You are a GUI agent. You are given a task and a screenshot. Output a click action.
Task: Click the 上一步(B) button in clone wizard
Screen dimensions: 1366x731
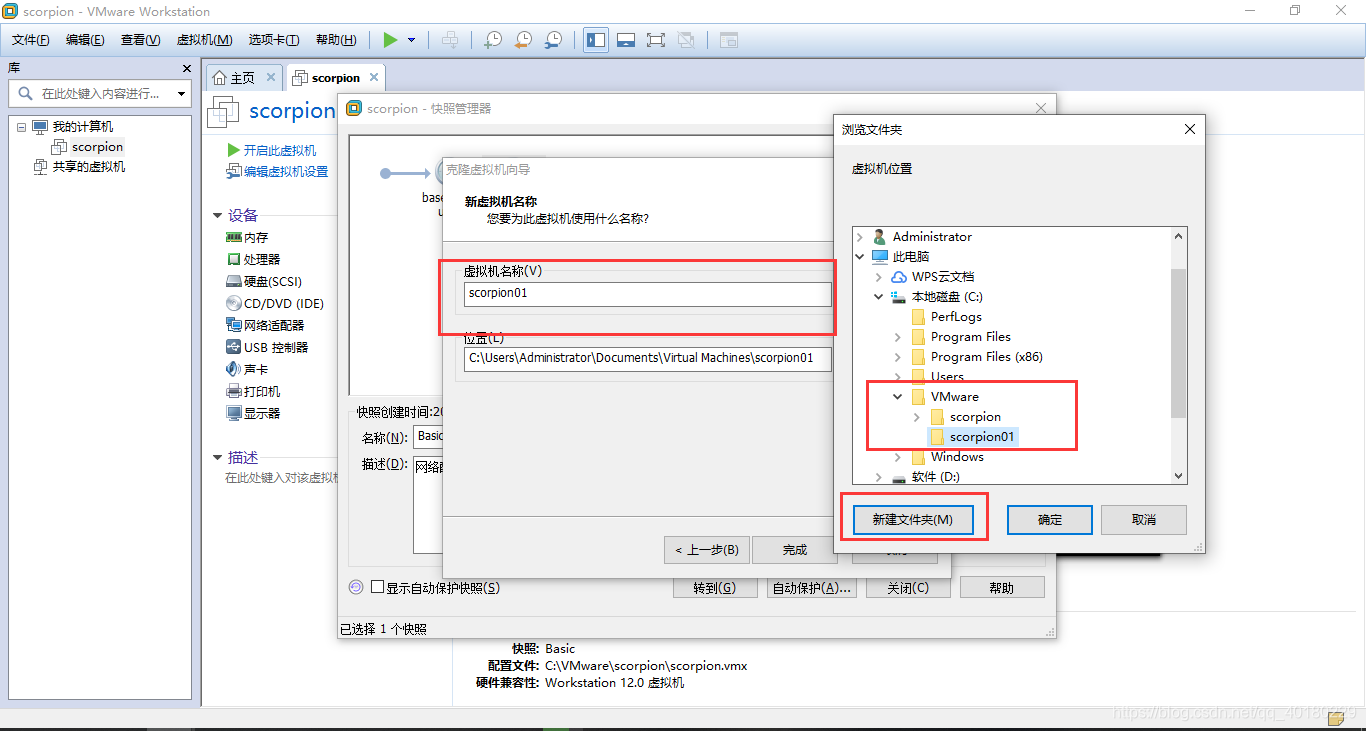click(706, 550)
